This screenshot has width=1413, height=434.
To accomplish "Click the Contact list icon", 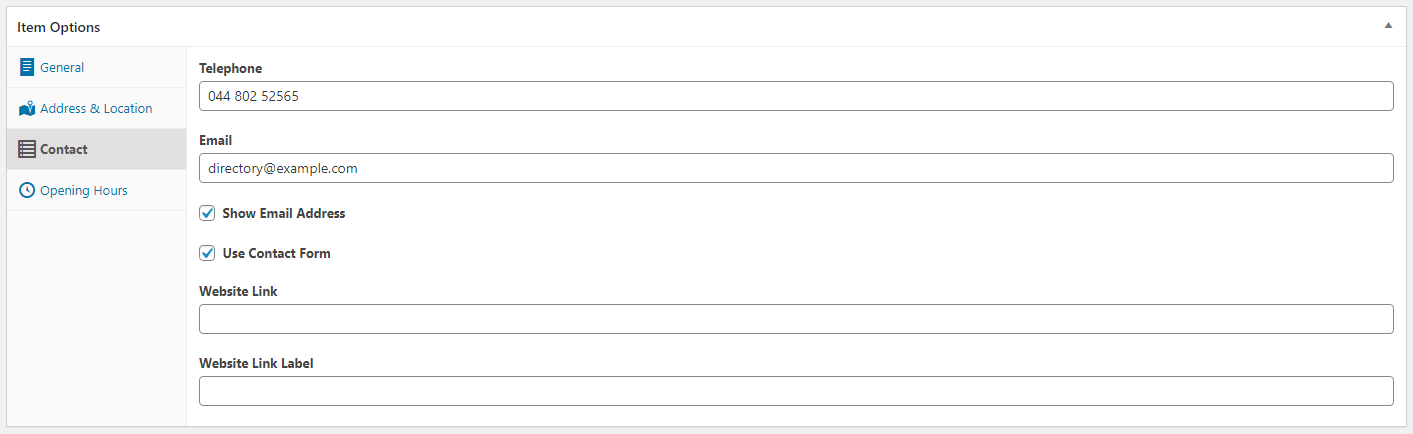I will coord(27,150).
